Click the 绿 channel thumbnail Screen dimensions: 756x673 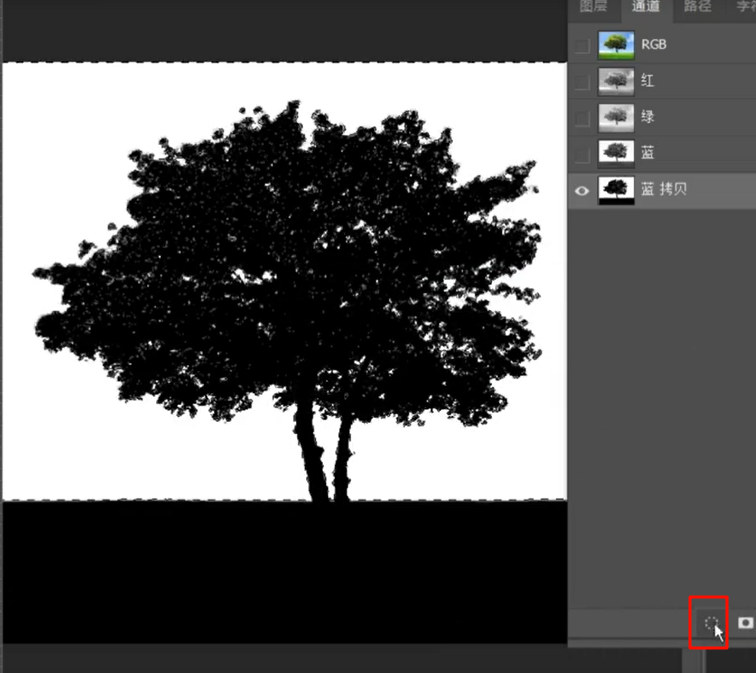pyautogui.click(x=614, y=118)
